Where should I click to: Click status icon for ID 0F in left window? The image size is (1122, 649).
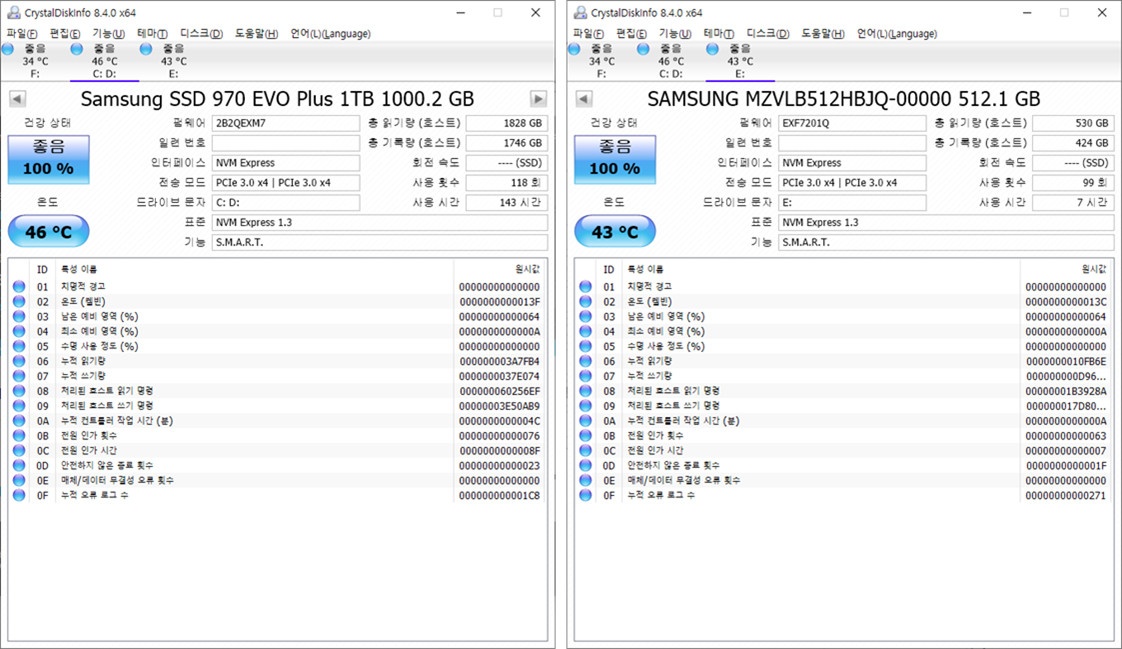19,495
